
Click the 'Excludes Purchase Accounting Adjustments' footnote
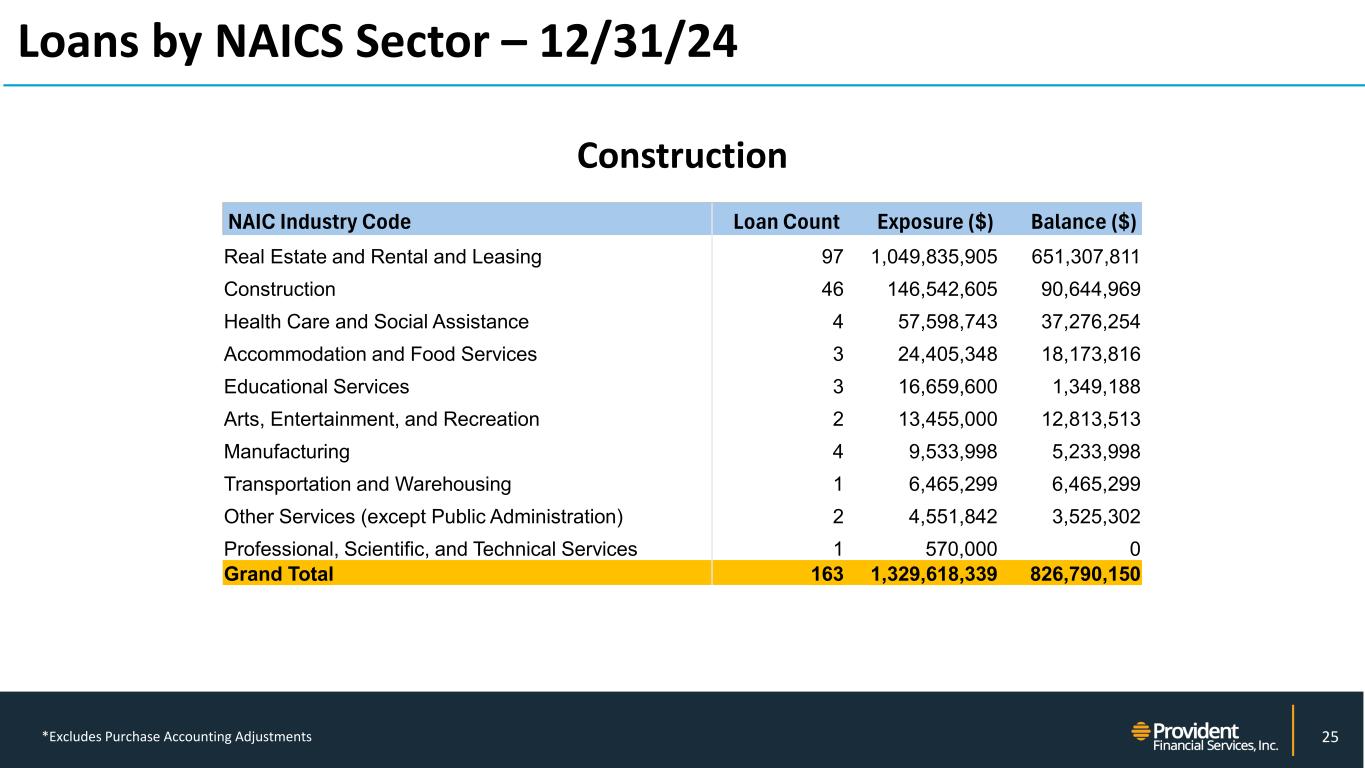(176, 737)
